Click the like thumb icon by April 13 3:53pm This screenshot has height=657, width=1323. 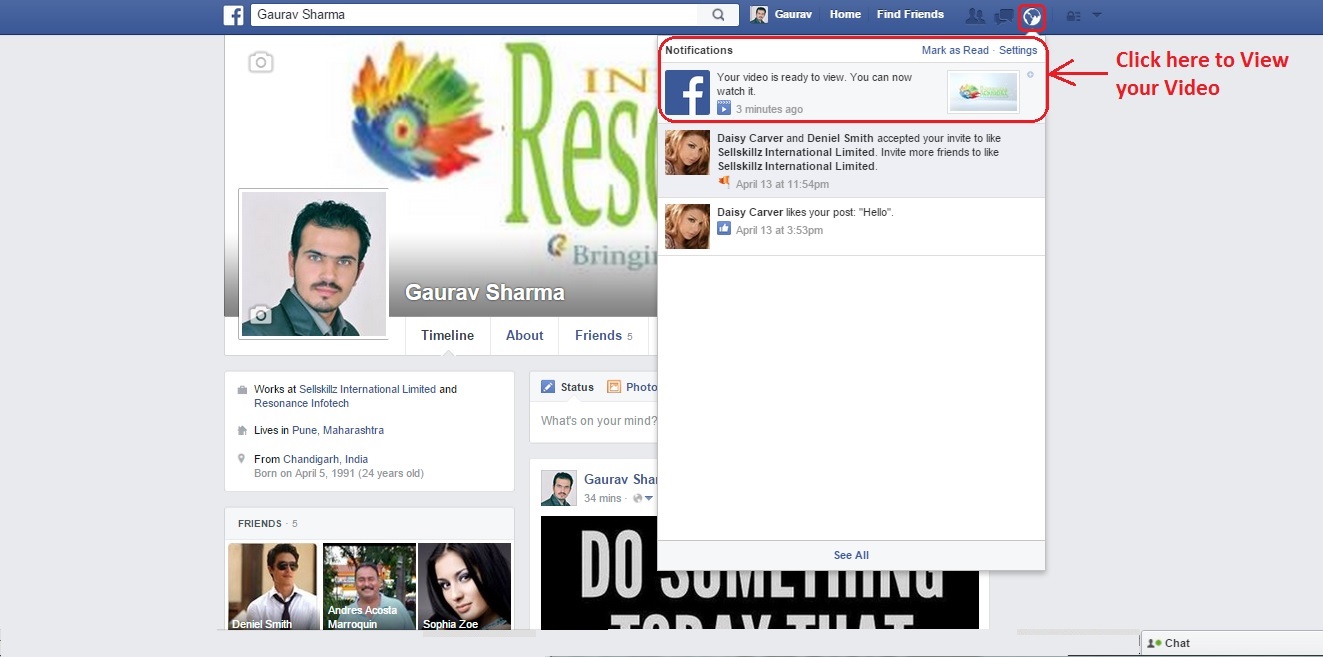click(x=724, y=229)
